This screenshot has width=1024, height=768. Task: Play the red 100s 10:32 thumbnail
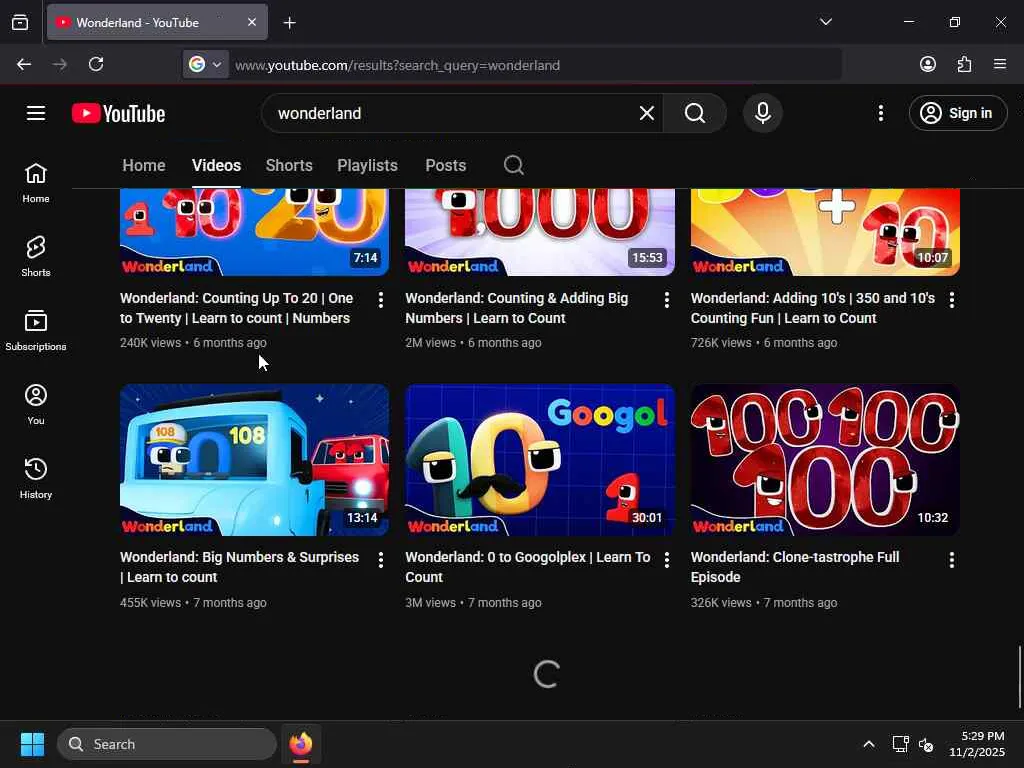(x=825, y=460)
